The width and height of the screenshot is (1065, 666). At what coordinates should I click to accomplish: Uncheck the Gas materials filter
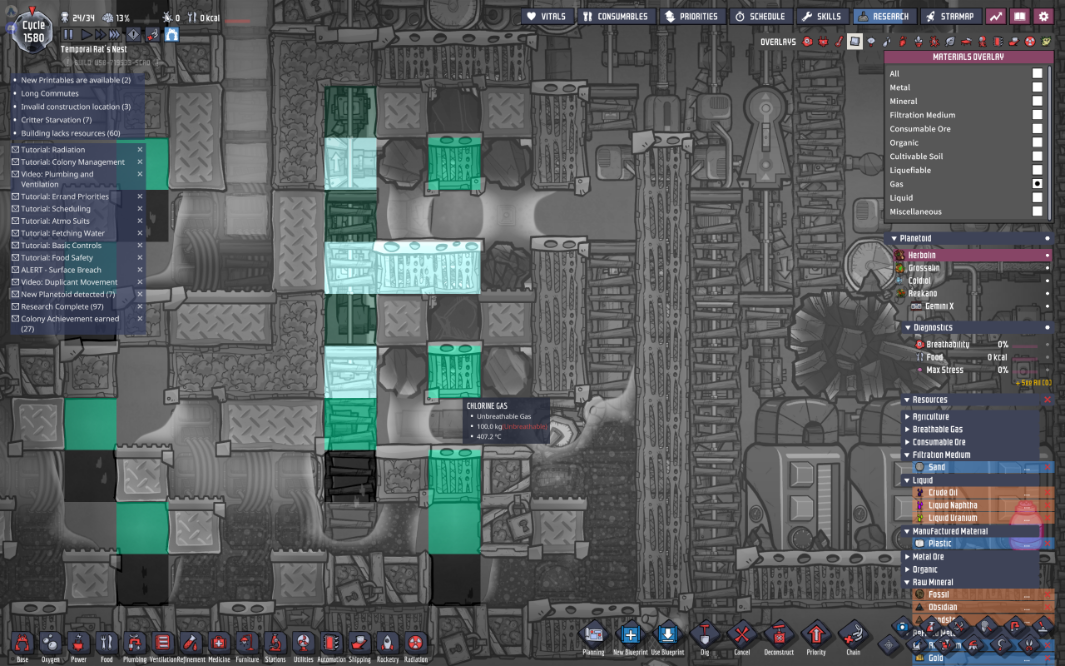[1037, 184]
